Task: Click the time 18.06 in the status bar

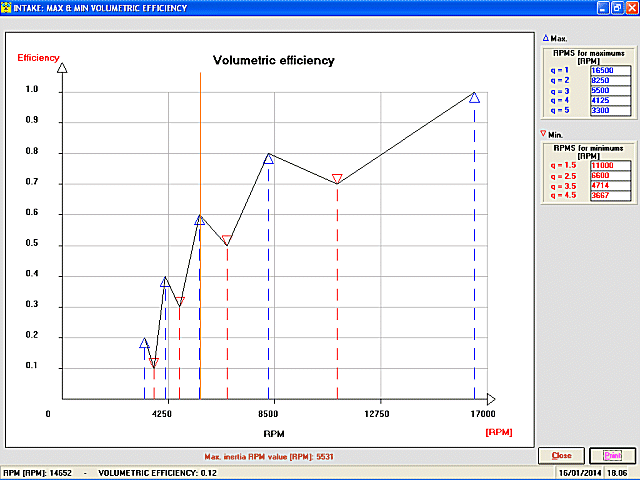Action: (617, 473)
